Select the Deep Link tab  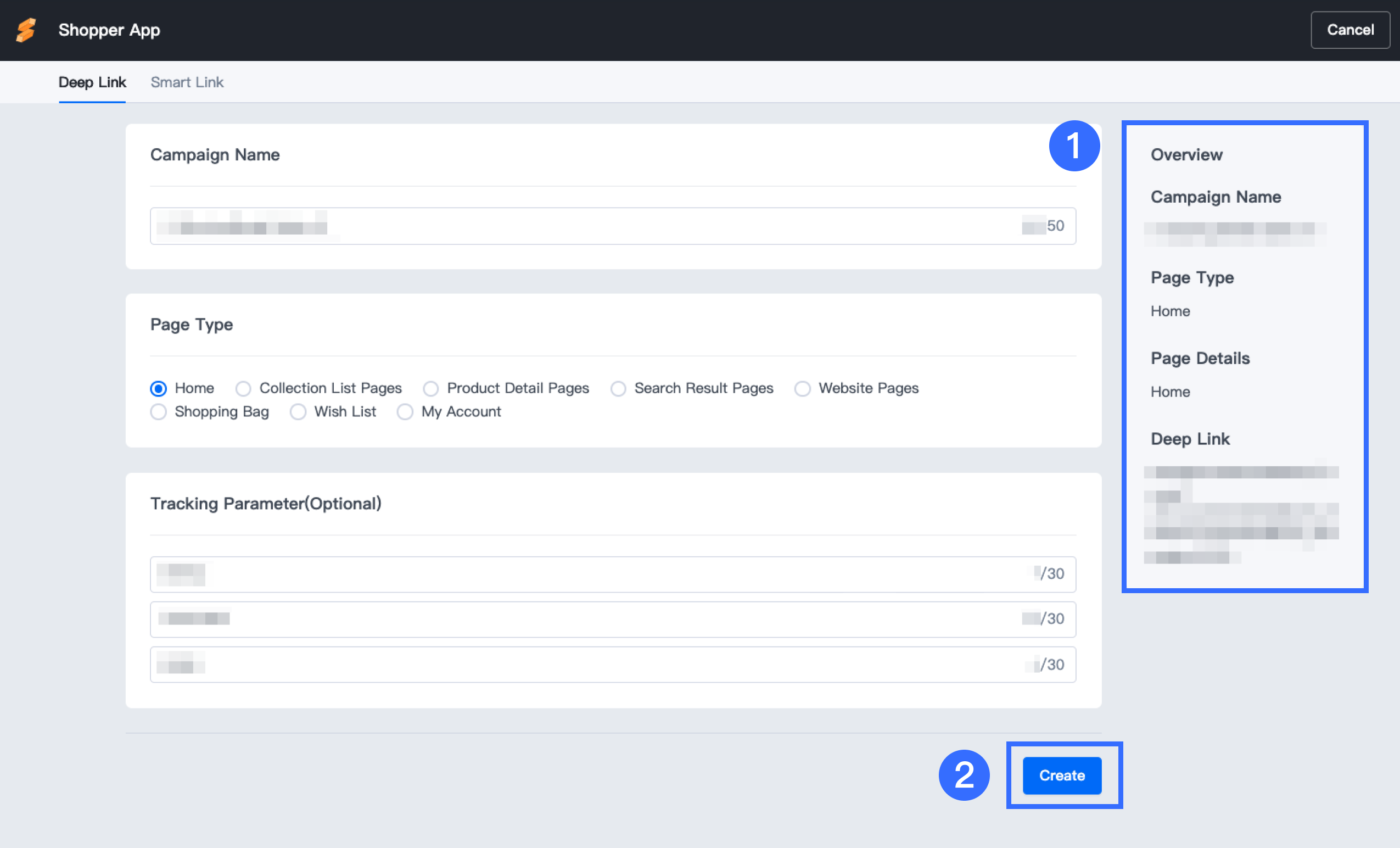[92, 82]
